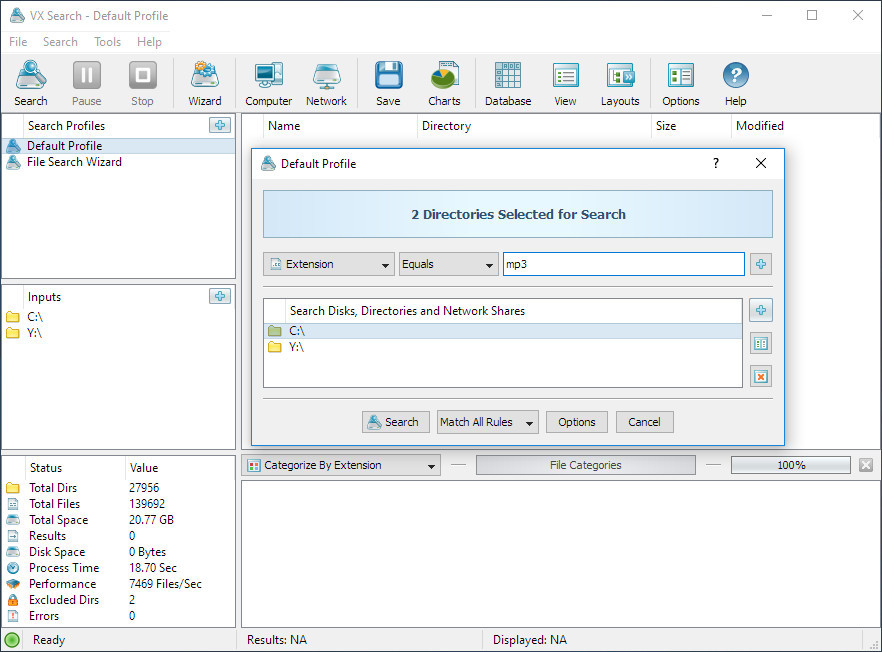This screenshot has height=652, width=882.
Task: Open the File menu
Action: tap(18, 42)
